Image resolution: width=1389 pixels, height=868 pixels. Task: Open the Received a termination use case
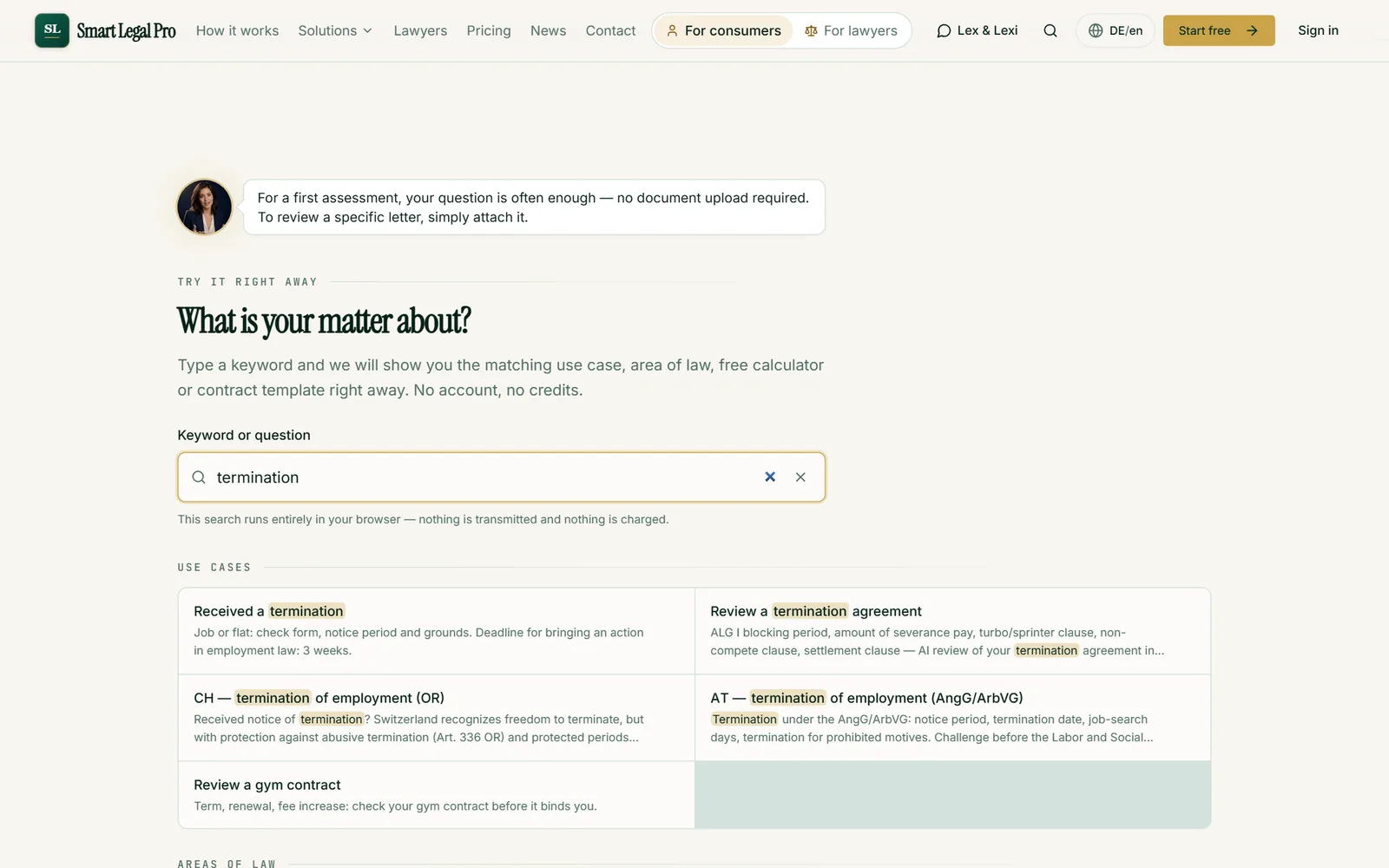437,631
